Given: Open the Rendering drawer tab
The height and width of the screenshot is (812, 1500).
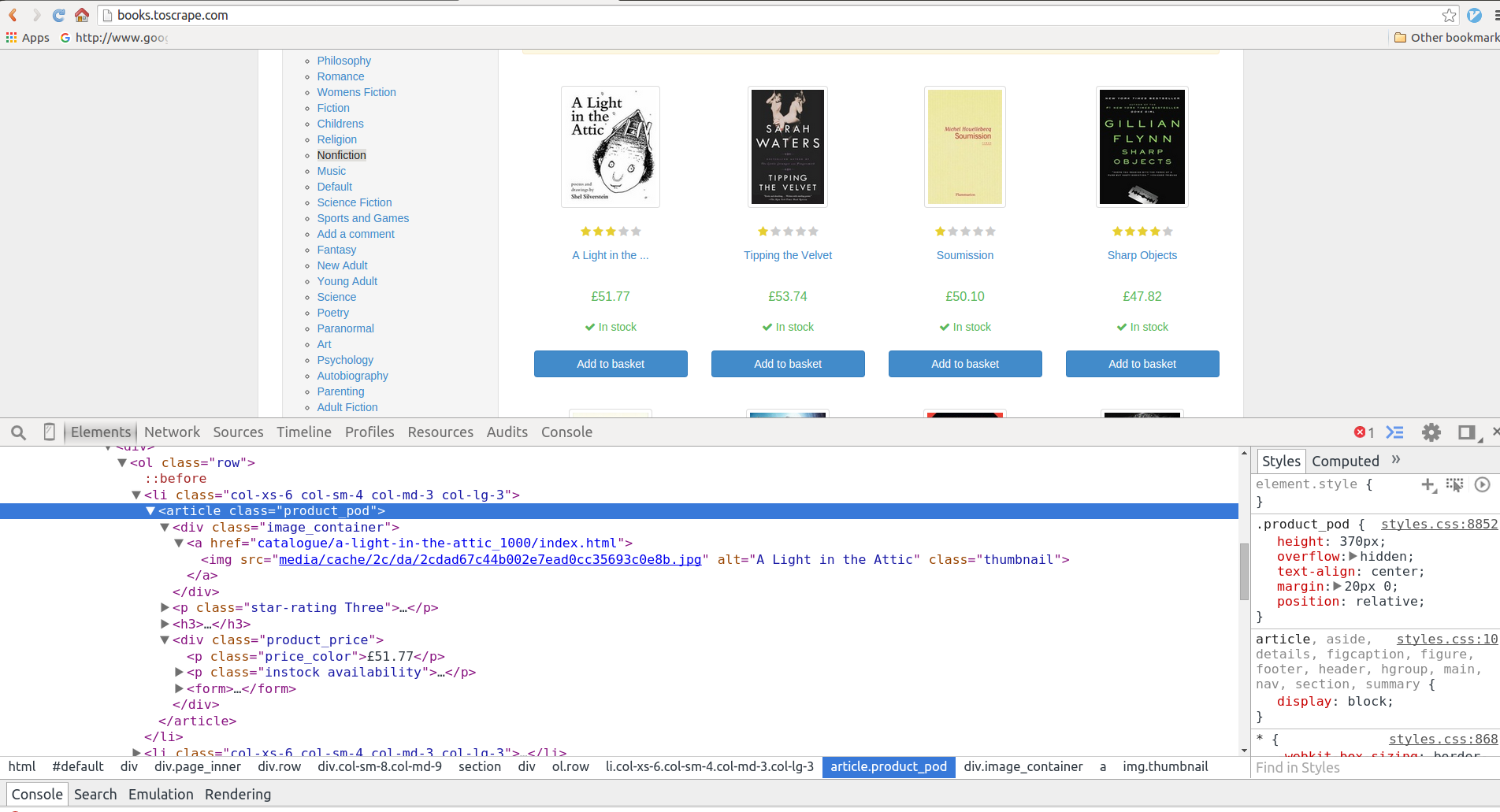Looking at the screenshot, I should tap(238, 795).
